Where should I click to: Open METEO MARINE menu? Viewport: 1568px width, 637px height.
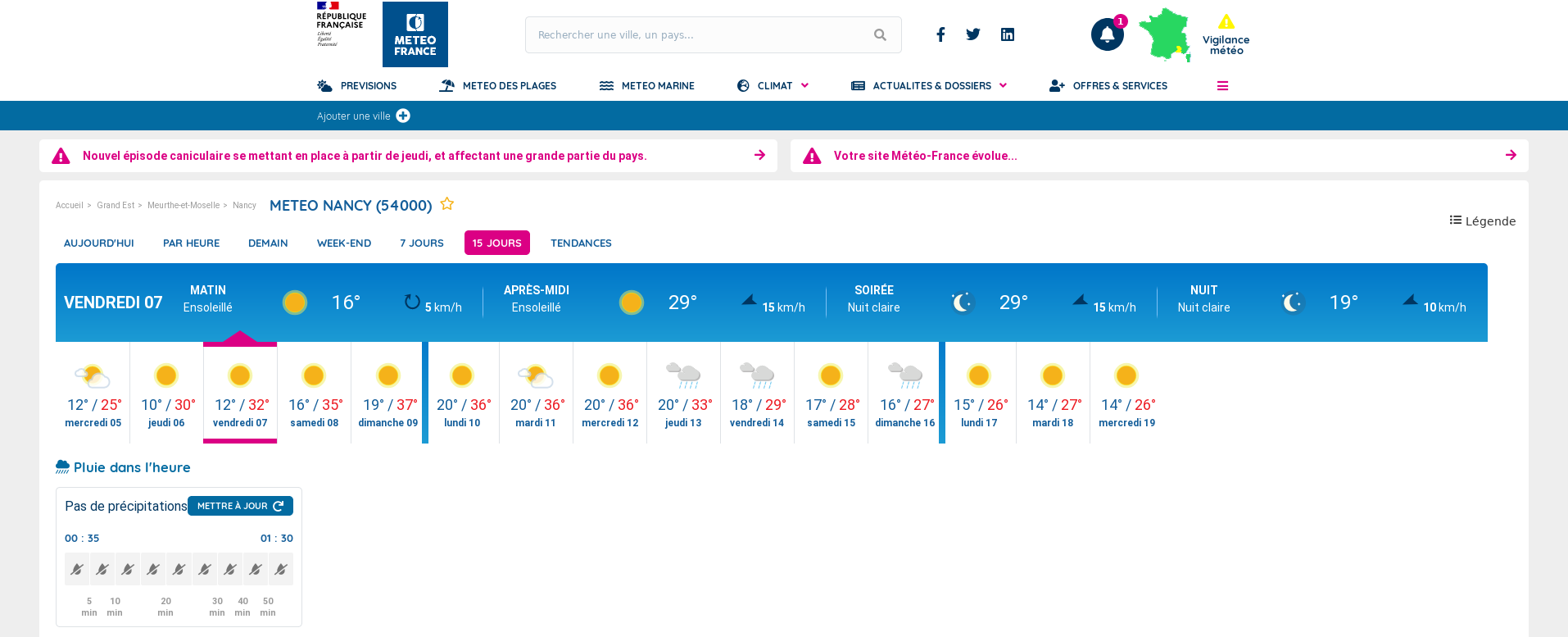(647, 86)
